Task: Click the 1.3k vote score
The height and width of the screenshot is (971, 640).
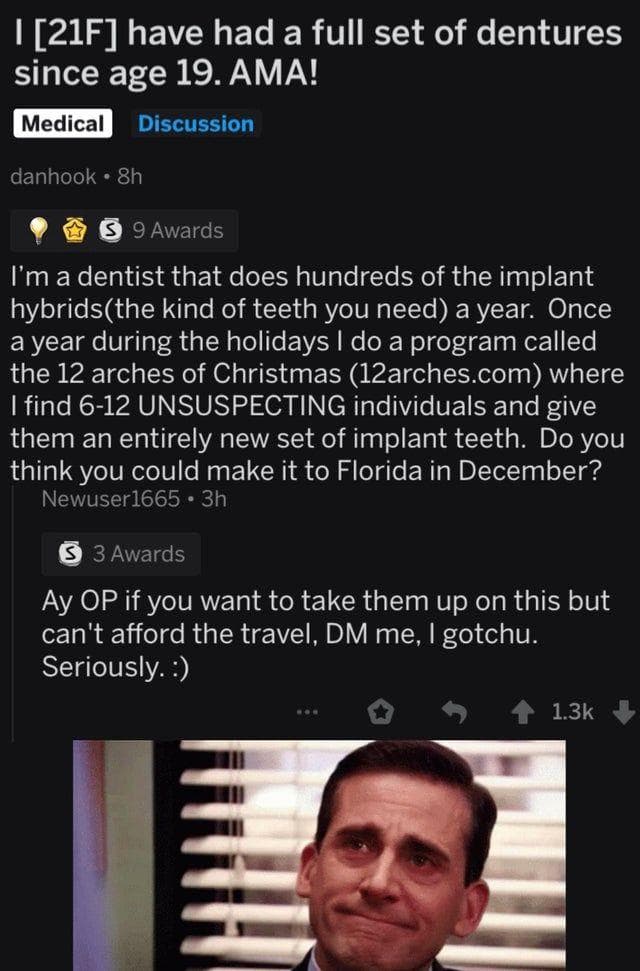Action: (572, 712)
